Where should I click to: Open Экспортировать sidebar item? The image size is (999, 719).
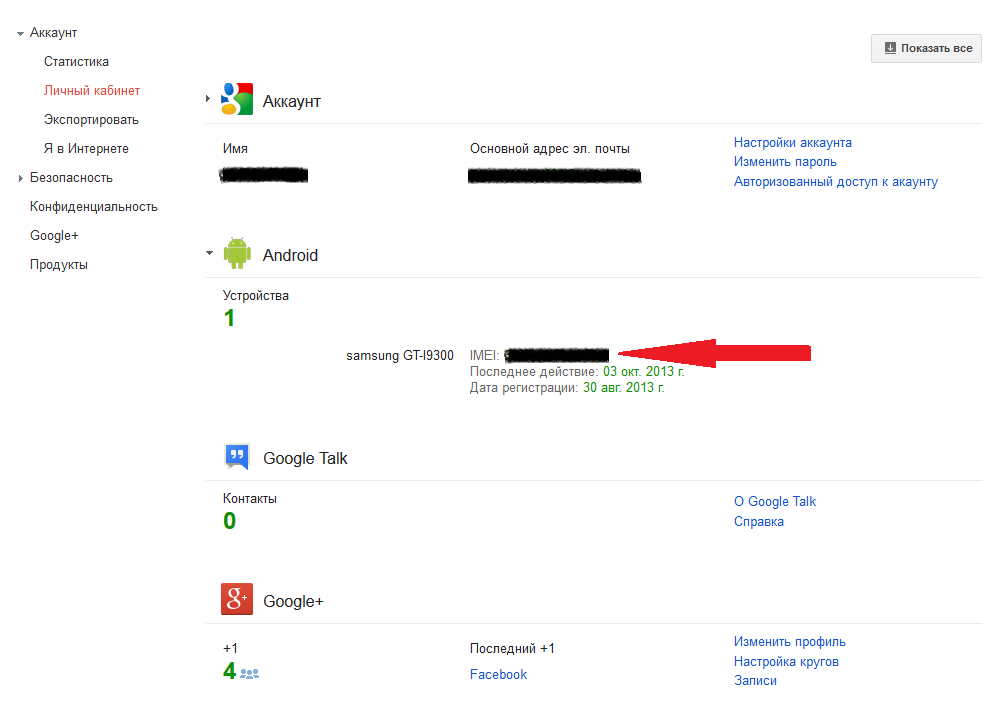91,120
